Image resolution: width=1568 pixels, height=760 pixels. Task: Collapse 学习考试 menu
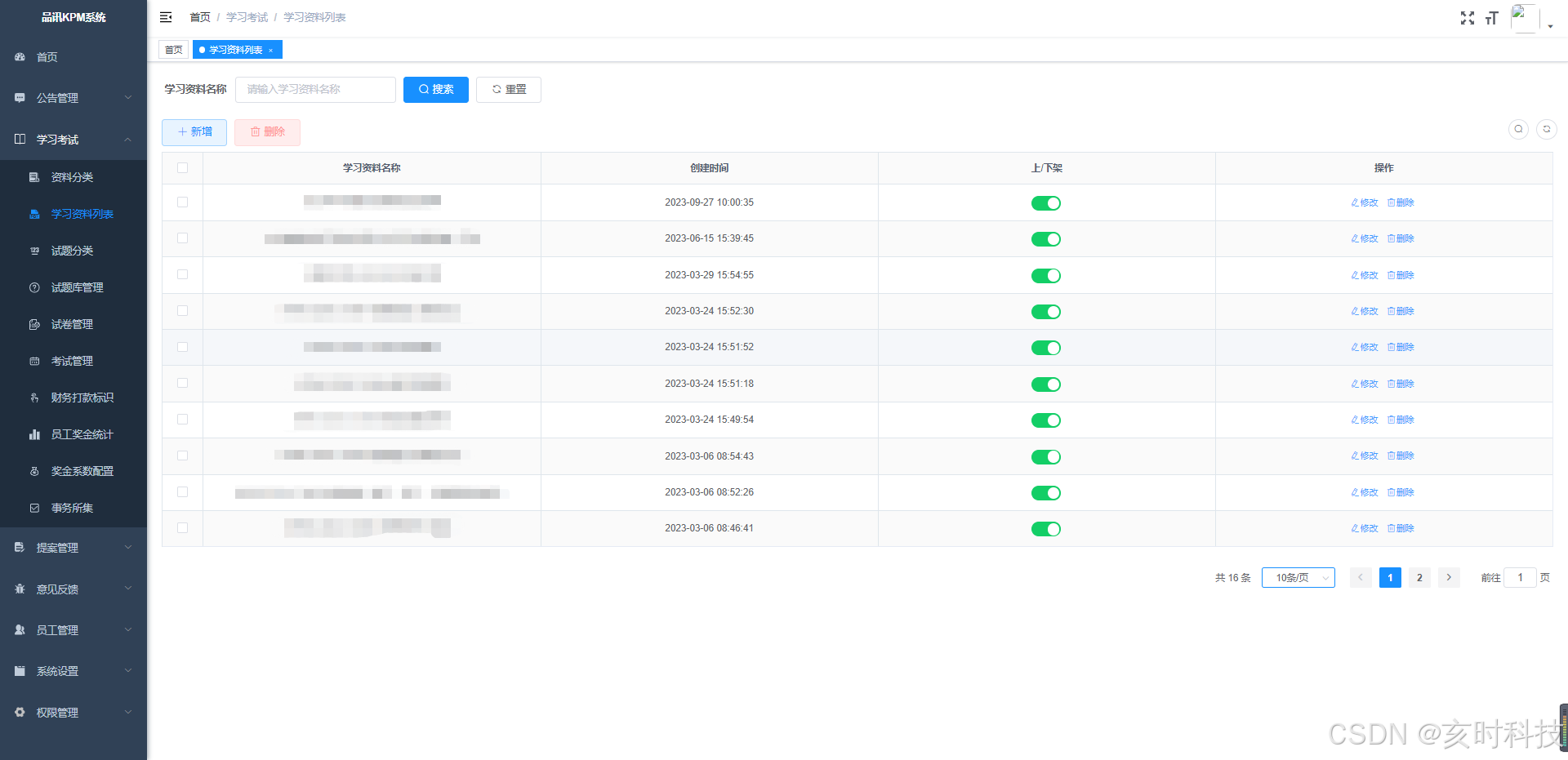pyautogui.click(x=73, y=140)
